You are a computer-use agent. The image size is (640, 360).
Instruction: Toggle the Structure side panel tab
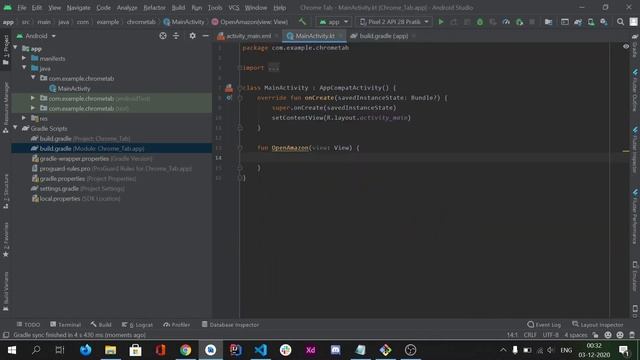coord(6,192)
